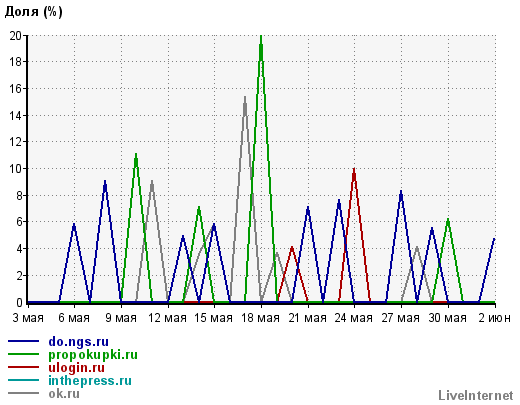Click the green peak near 10 мая
The width and height of the screenshot is (520, 405).
pos(136,156)
